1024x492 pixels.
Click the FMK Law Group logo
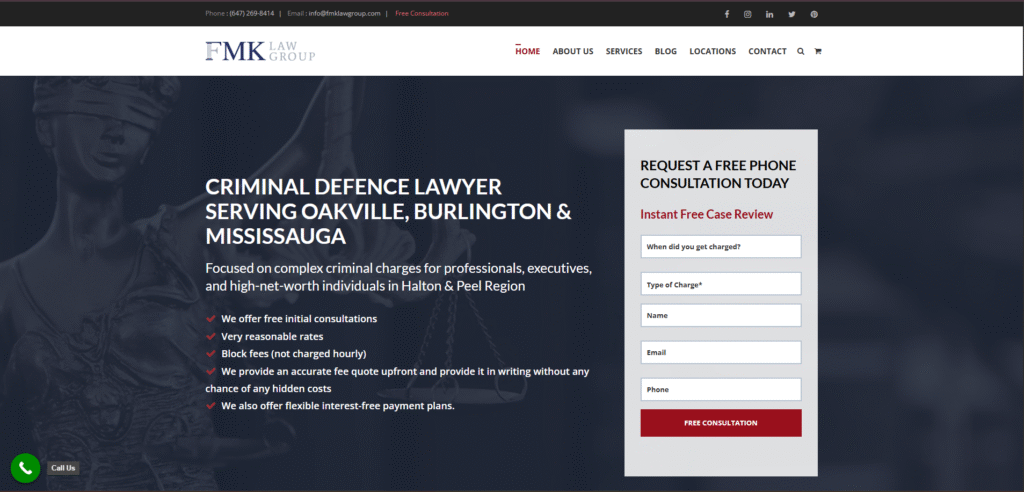(x=260, y=51)
